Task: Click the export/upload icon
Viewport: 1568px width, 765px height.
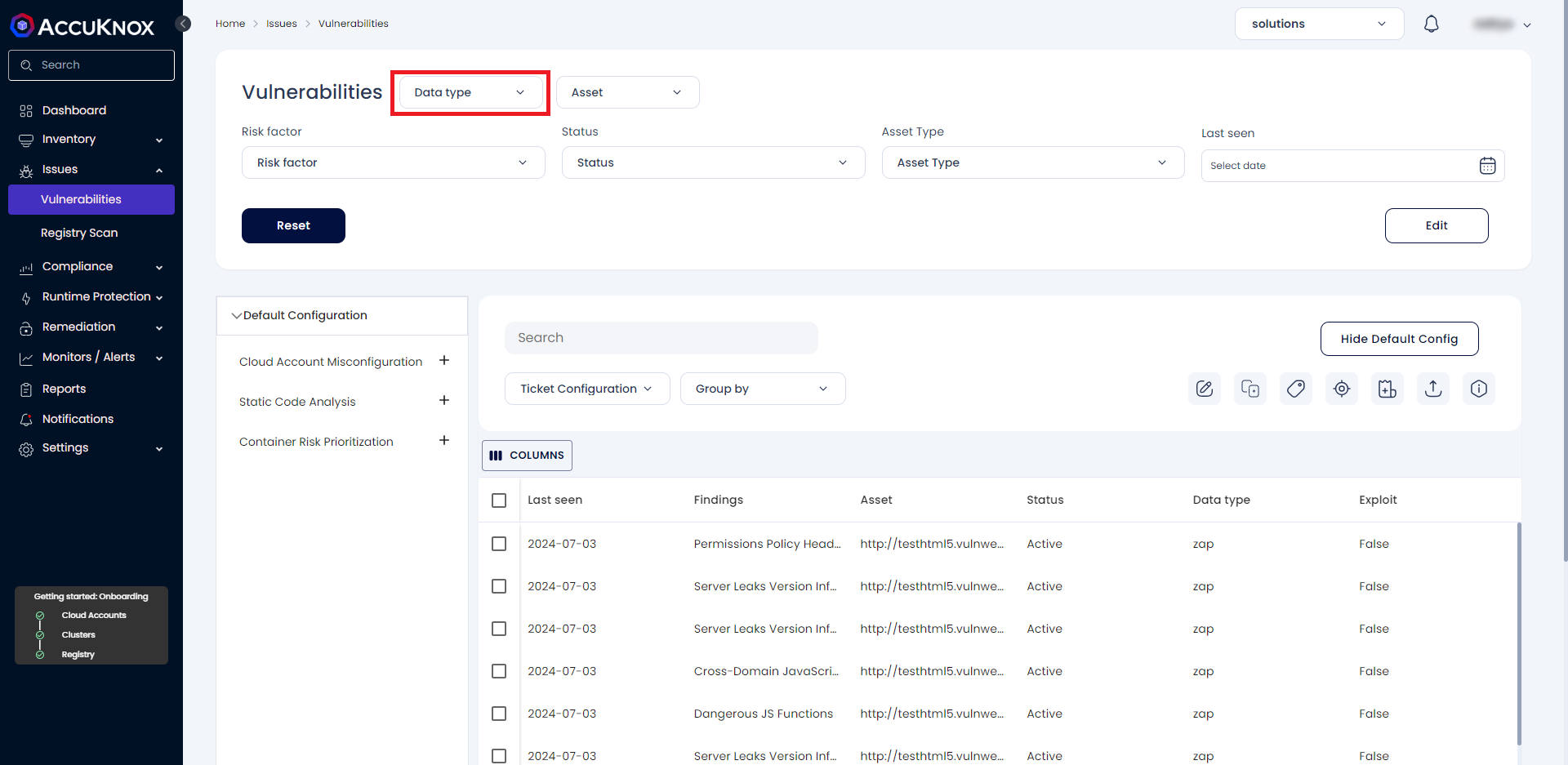Action: pos(1433,389)
